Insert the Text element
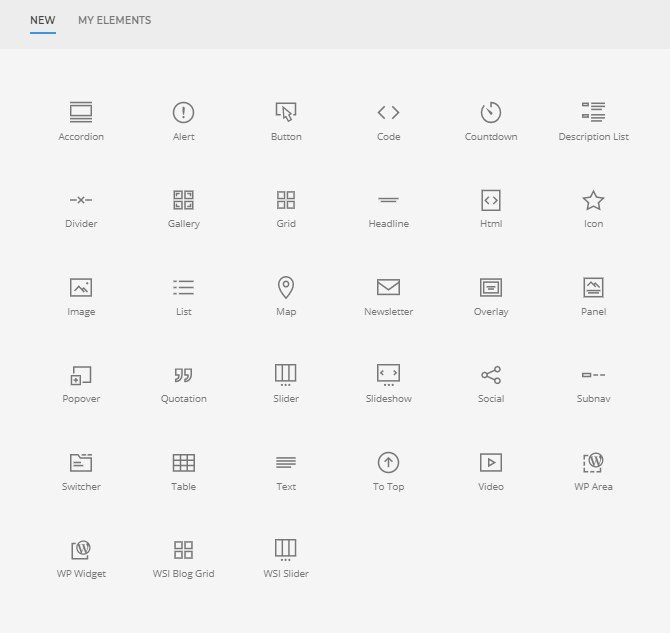670x633 pixels. [286, 472]
